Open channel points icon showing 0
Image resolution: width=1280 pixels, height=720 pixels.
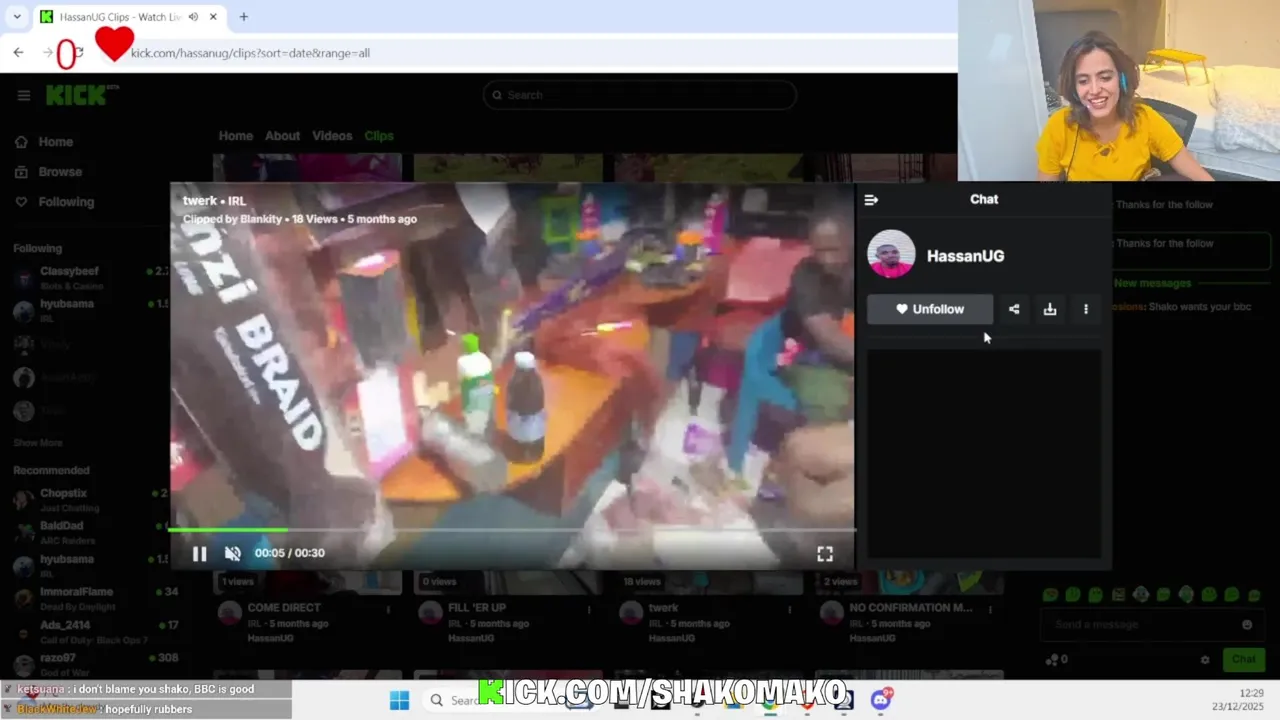coord(1057,660)
